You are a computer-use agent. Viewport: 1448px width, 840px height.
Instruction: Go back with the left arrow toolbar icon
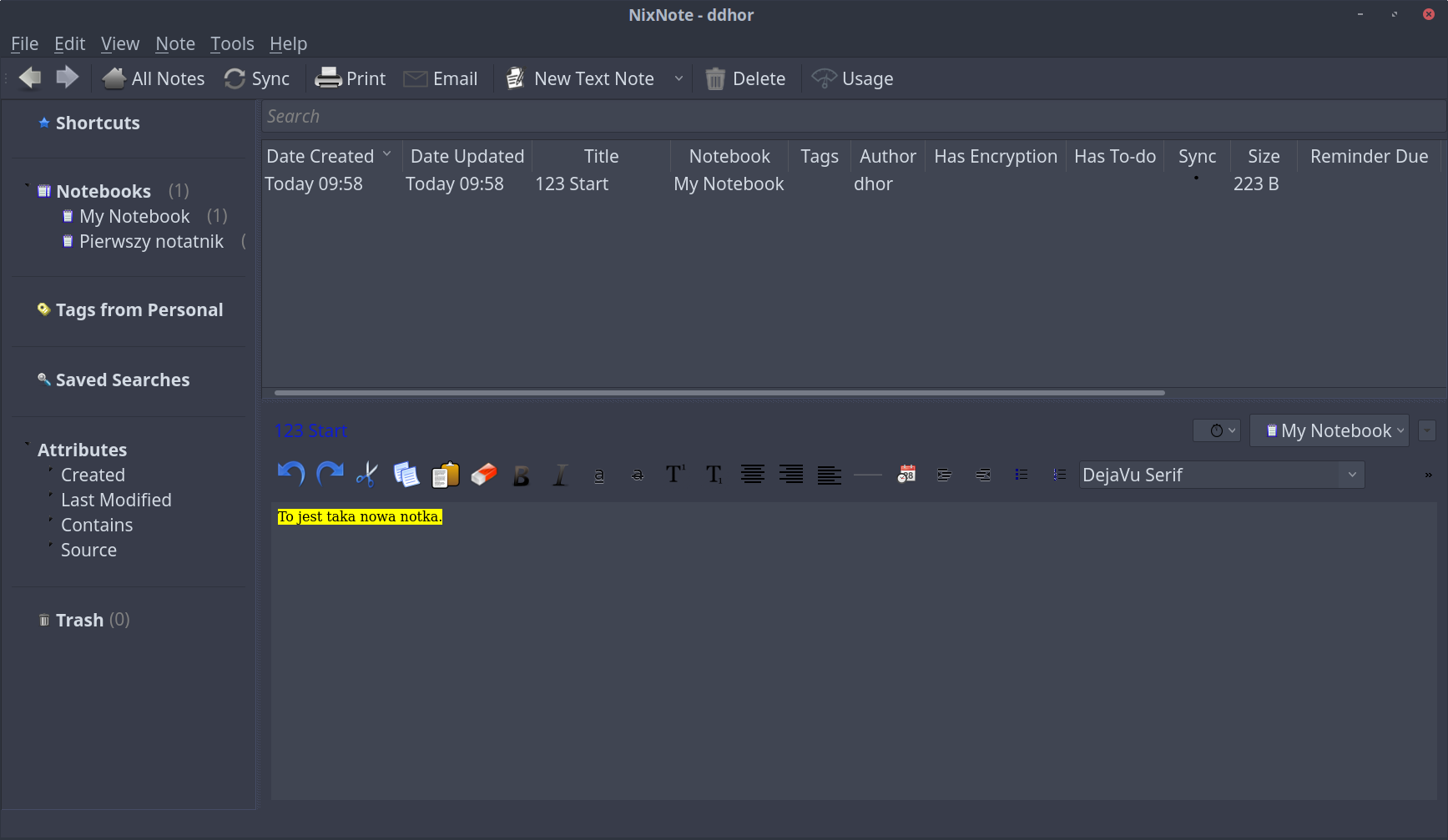30,78
